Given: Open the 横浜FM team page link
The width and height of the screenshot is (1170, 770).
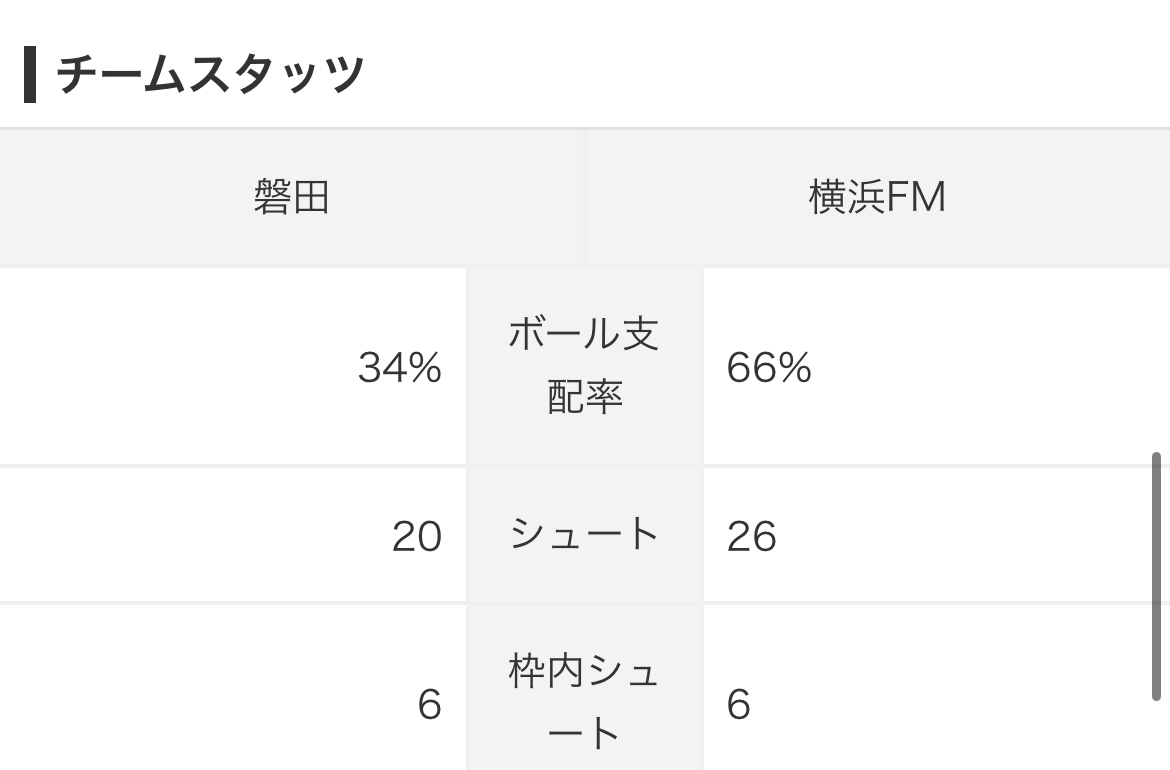Looking at the screenshot, I should pyautogui.click(x=877, y=198).
